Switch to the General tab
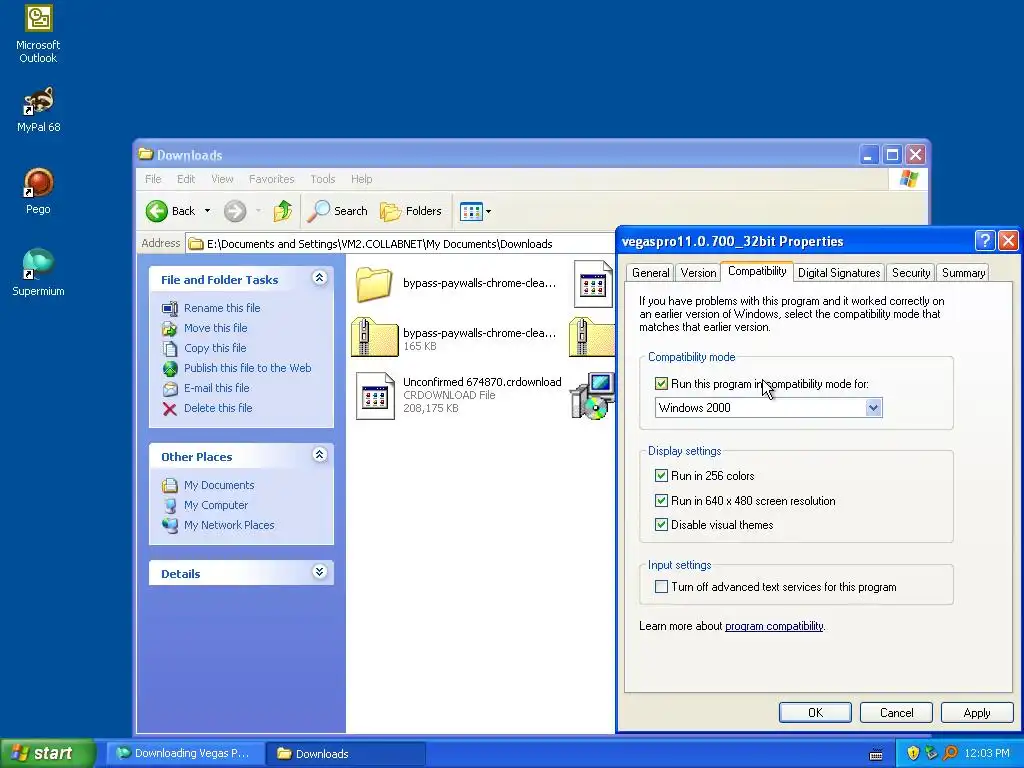 (x=650, y=273)
